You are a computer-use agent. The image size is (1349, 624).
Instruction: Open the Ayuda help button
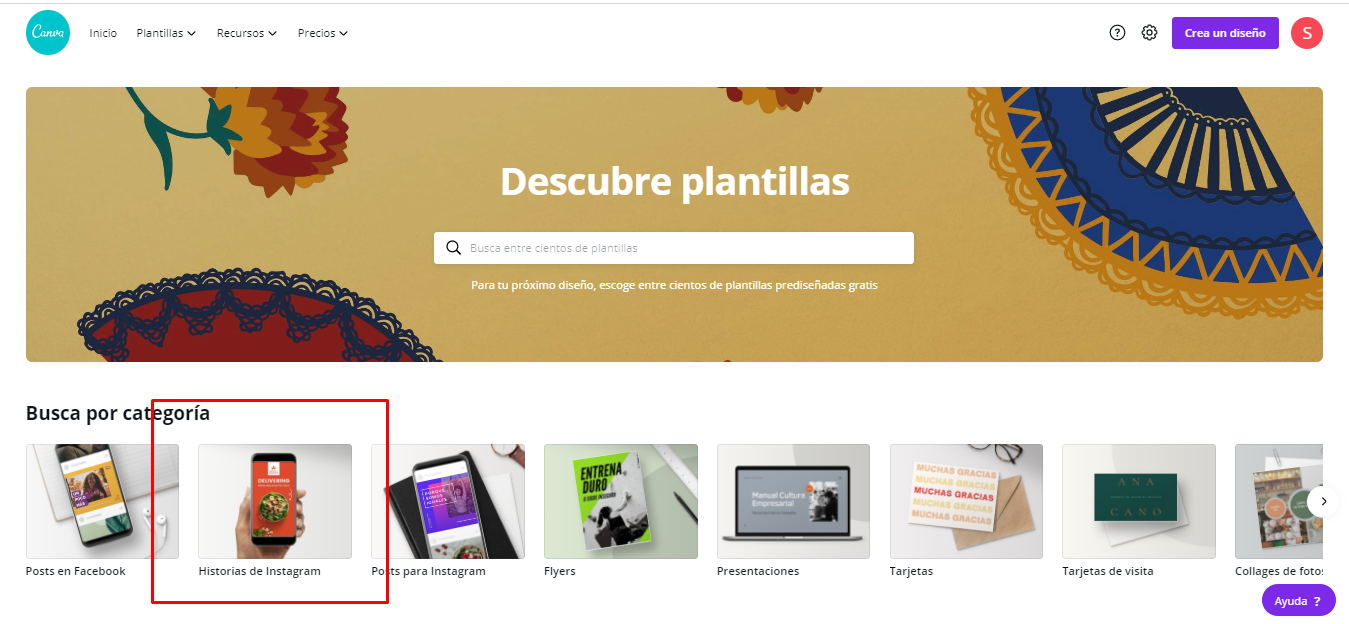1299,601
